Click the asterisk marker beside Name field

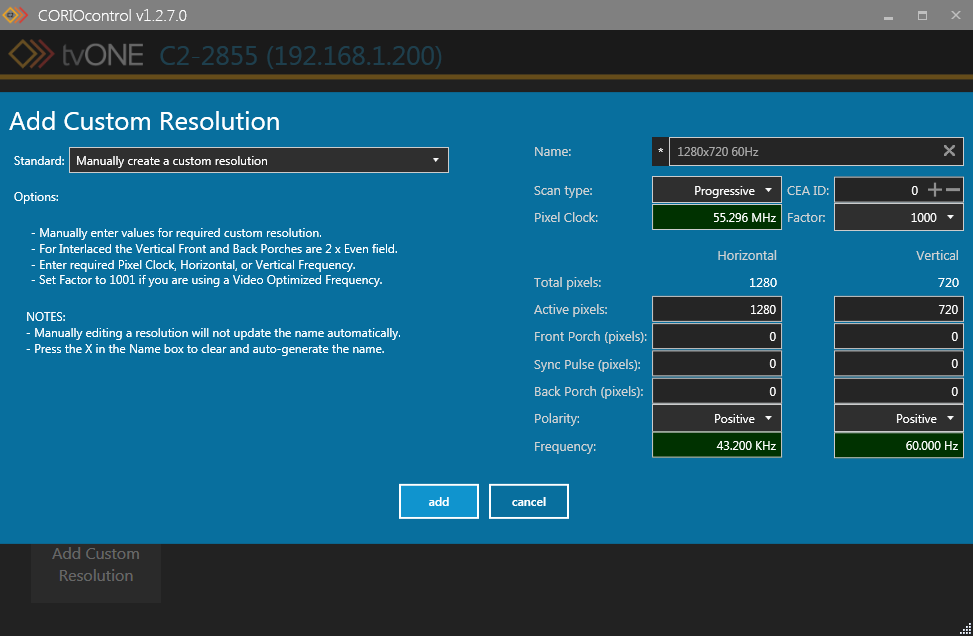(x=660, y=151)
